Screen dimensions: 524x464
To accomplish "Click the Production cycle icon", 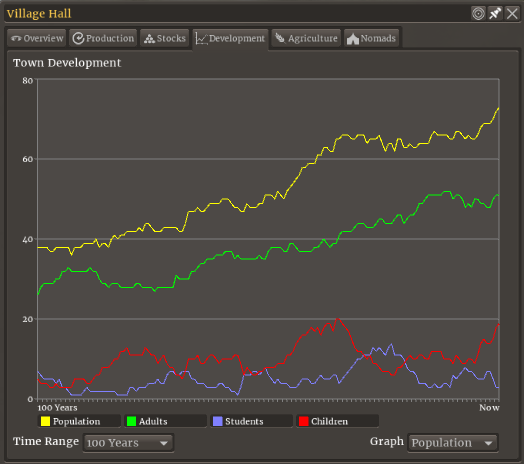I will (78, 38).
